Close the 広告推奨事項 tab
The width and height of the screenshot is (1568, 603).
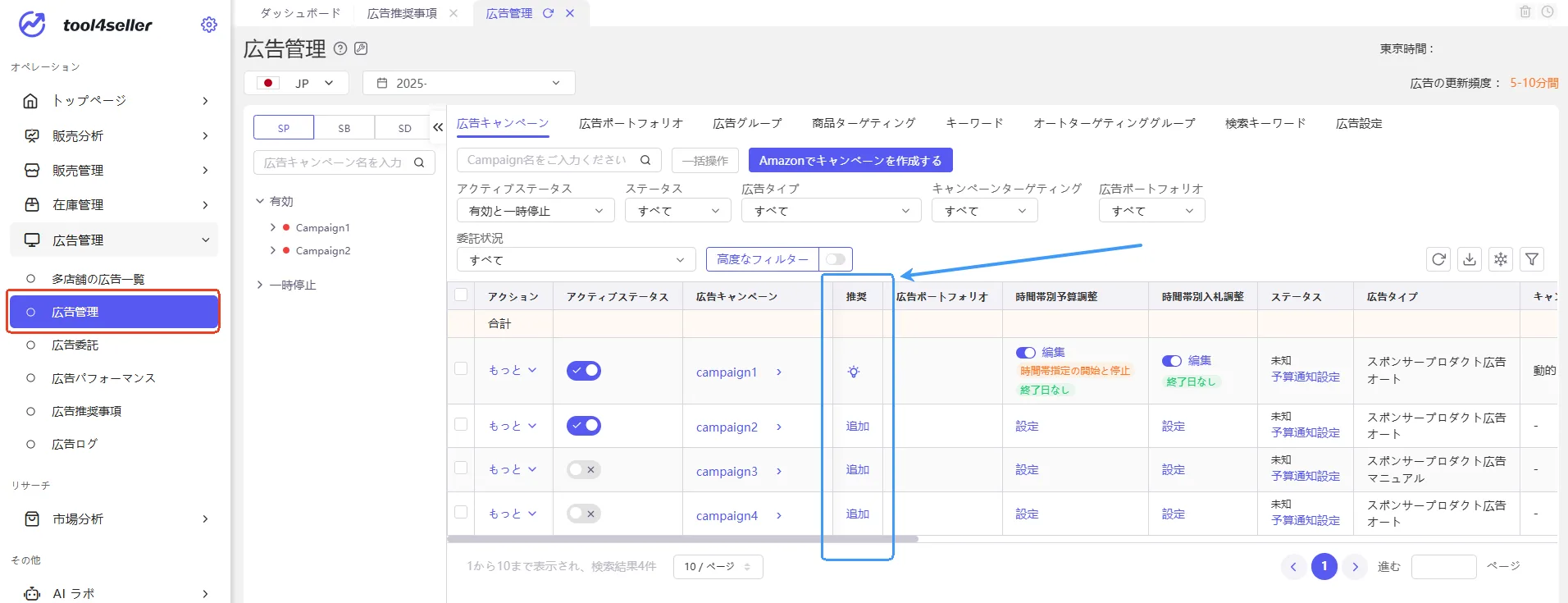pos(454,13)
